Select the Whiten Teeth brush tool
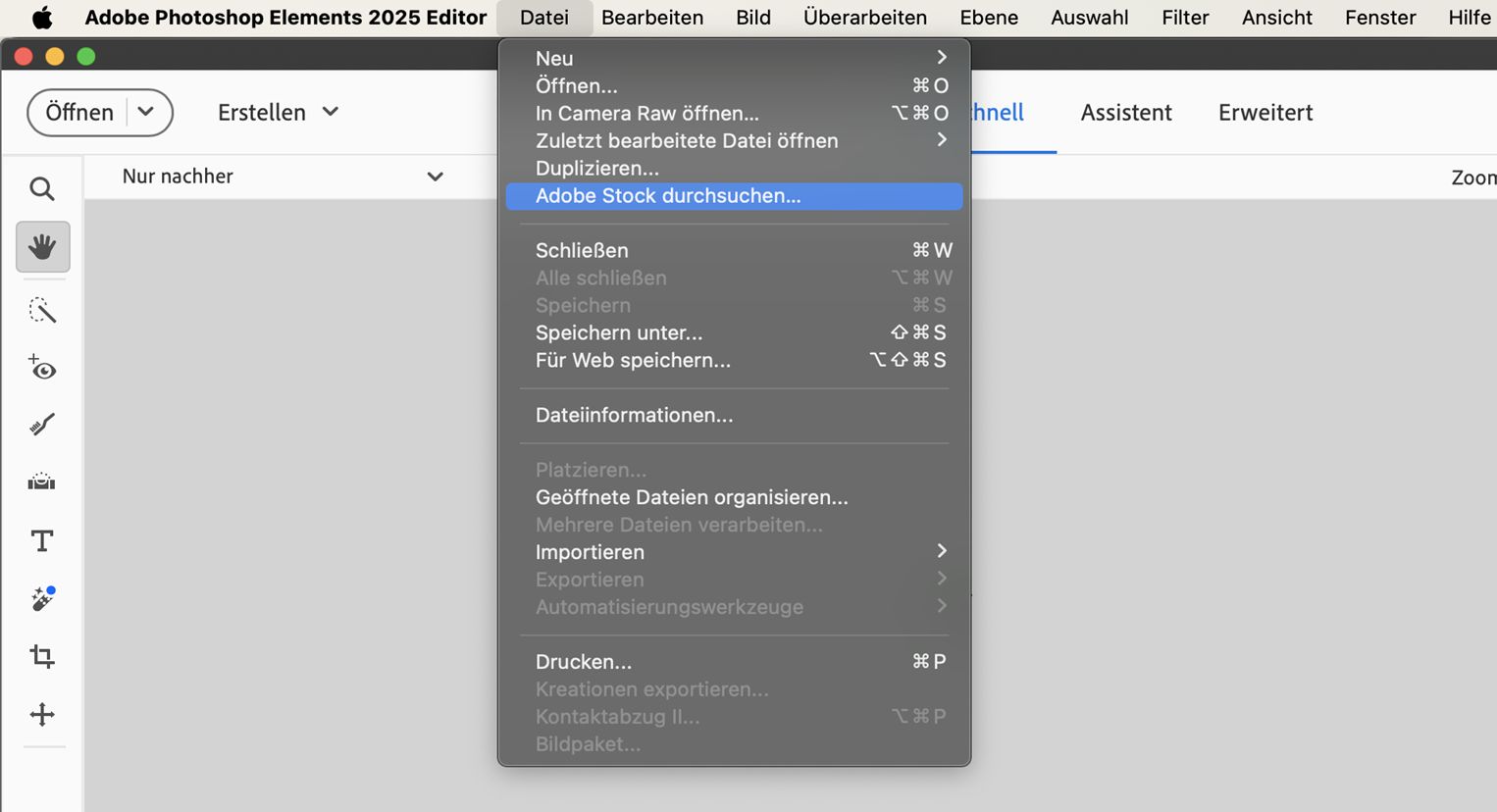This screenshot has height=812, width=1497. click(x=42, y=425)
